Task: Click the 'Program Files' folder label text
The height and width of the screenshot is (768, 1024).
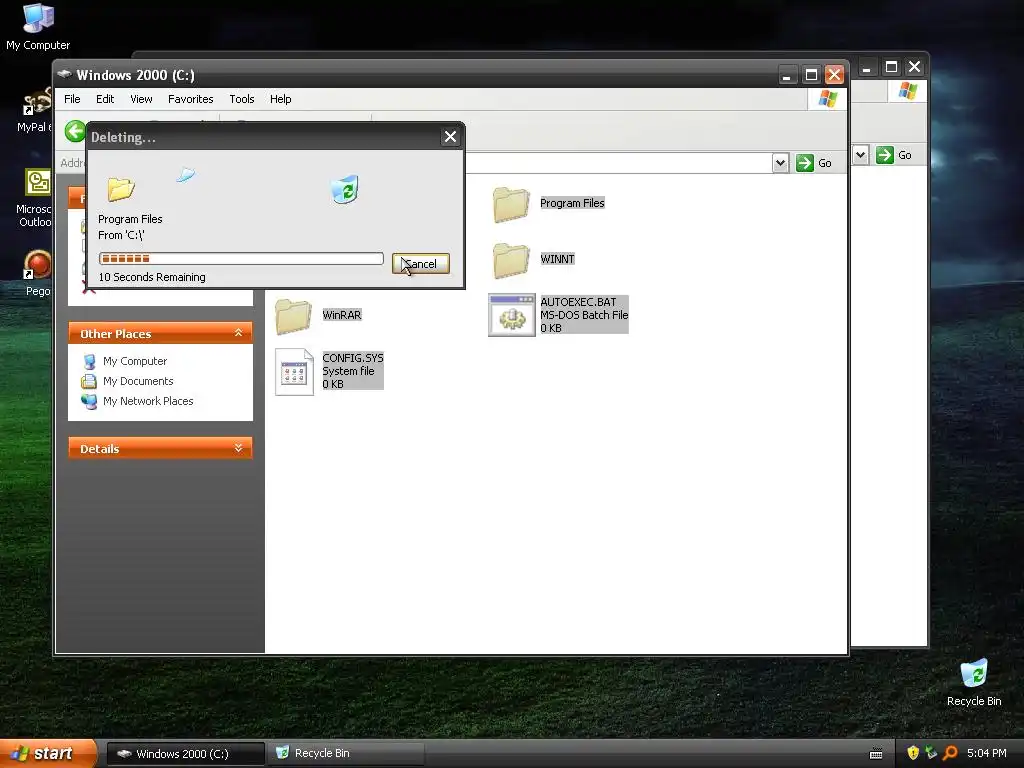Action: [x=572, y=203]
